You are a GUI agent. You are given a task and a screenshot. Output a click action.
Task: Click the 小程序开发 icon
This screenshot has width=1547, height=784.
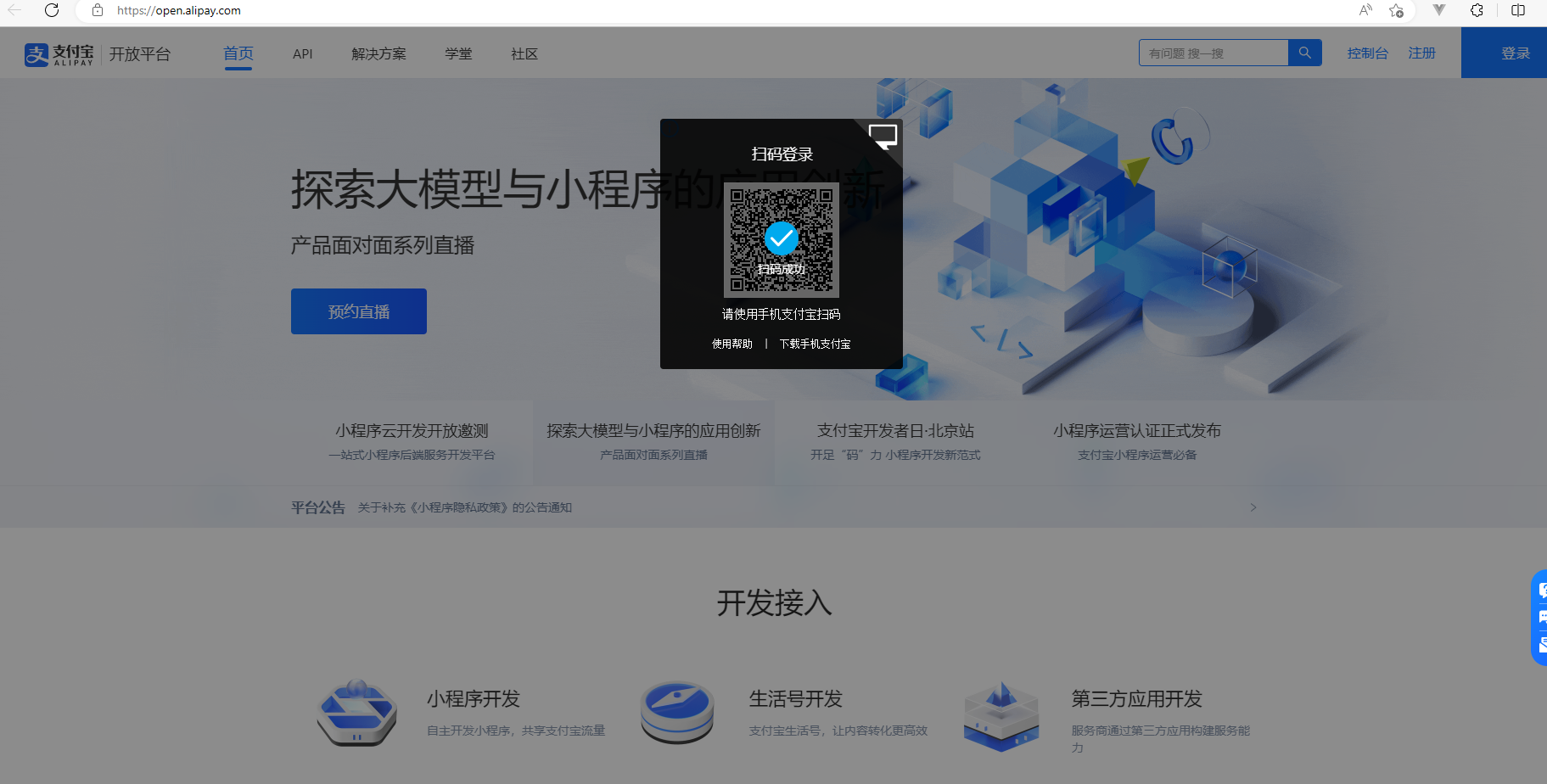pos(356,713)
